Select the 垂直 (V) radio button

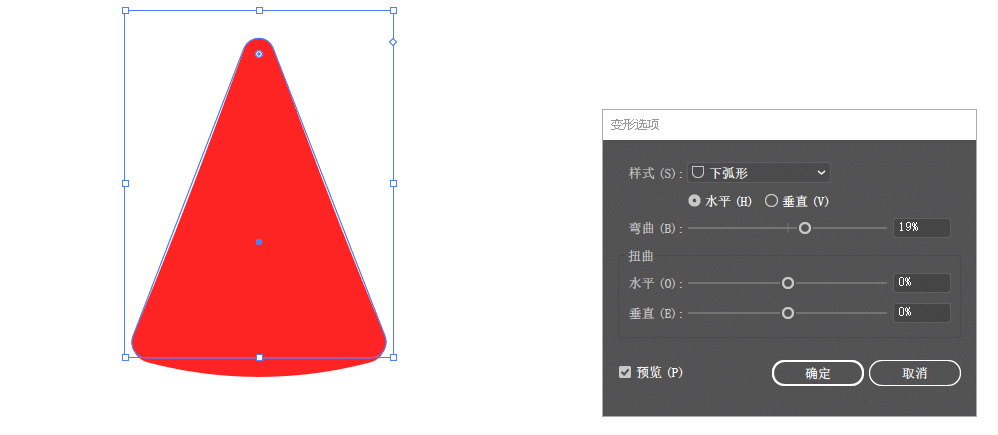coord(771,201)
